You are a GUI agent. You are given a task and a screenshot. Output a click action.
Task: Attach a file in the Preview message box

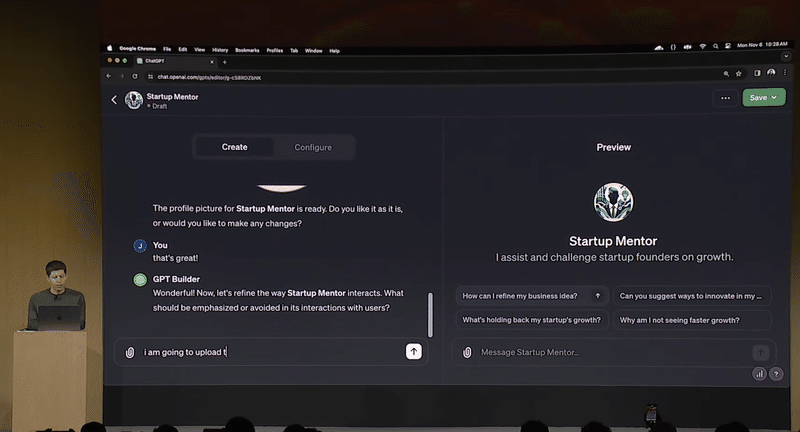[x=467, y=352]
